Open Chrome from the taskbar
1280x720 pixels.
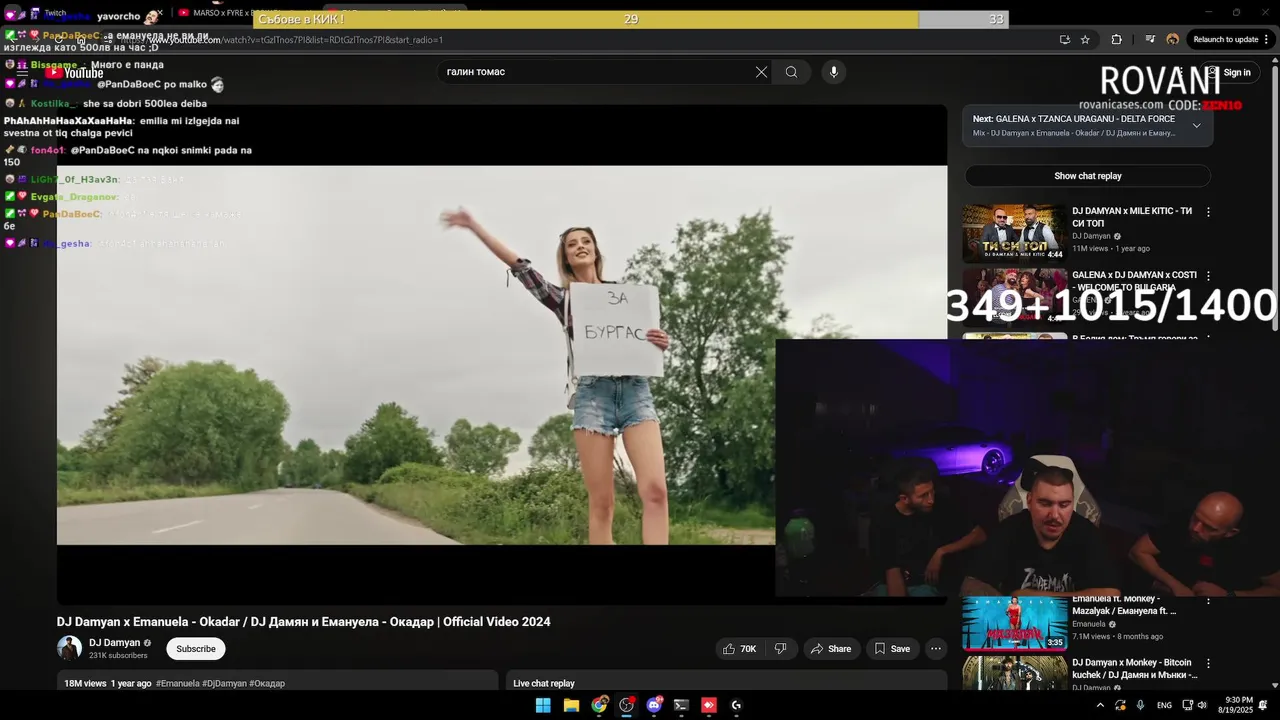click(599, 705)
